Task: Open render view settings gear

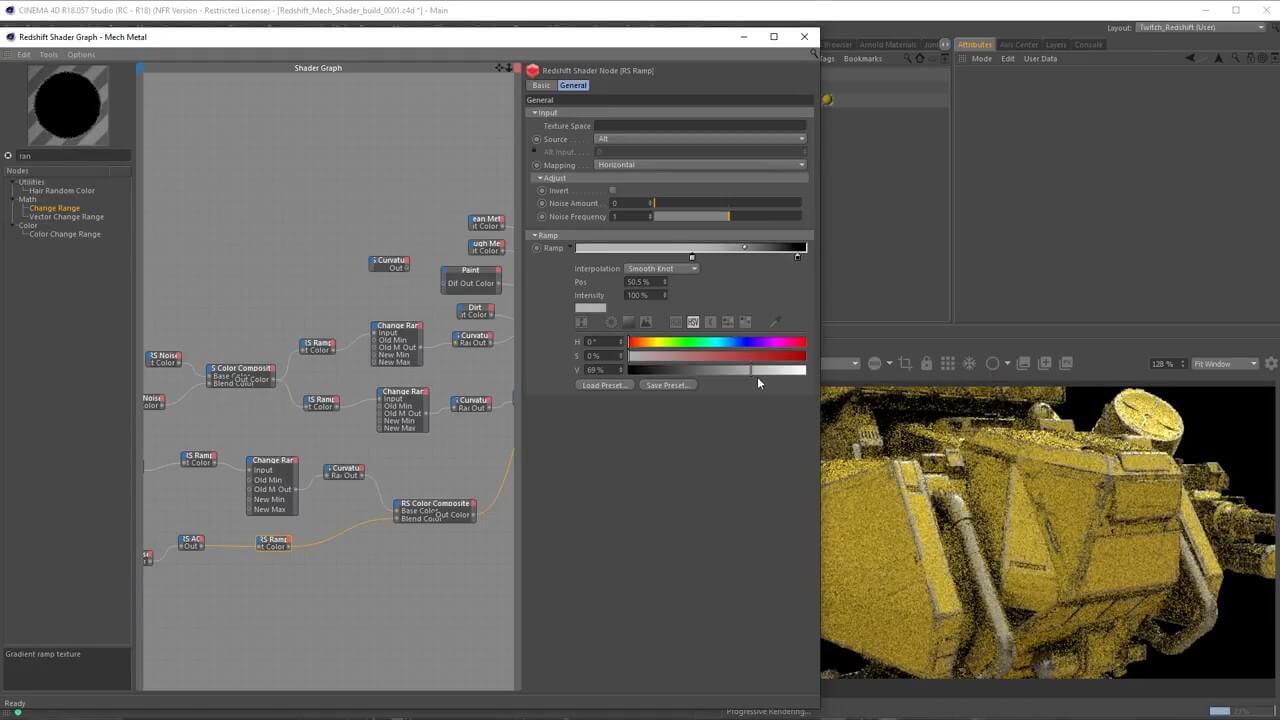Action: [1271, 364]
